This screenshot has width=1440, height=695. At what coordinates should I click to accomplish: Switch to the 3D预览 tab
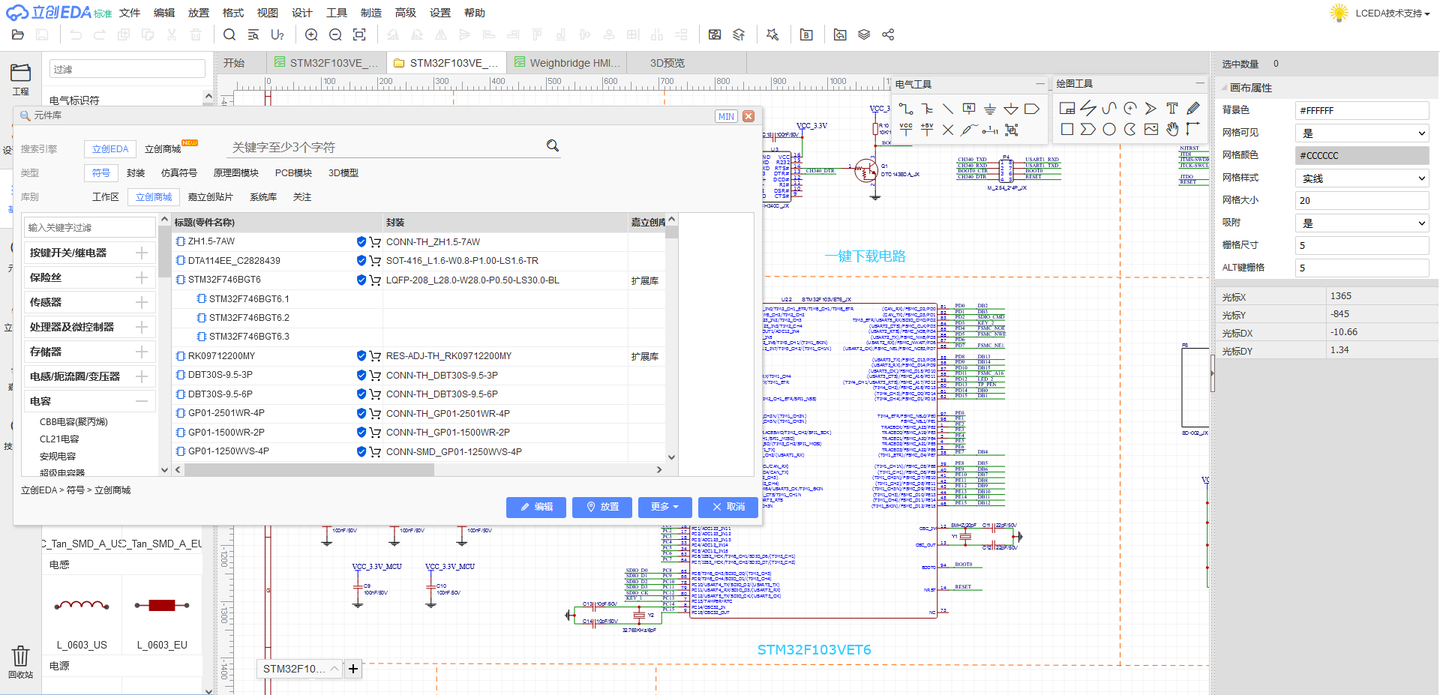[x=667, y=62]
